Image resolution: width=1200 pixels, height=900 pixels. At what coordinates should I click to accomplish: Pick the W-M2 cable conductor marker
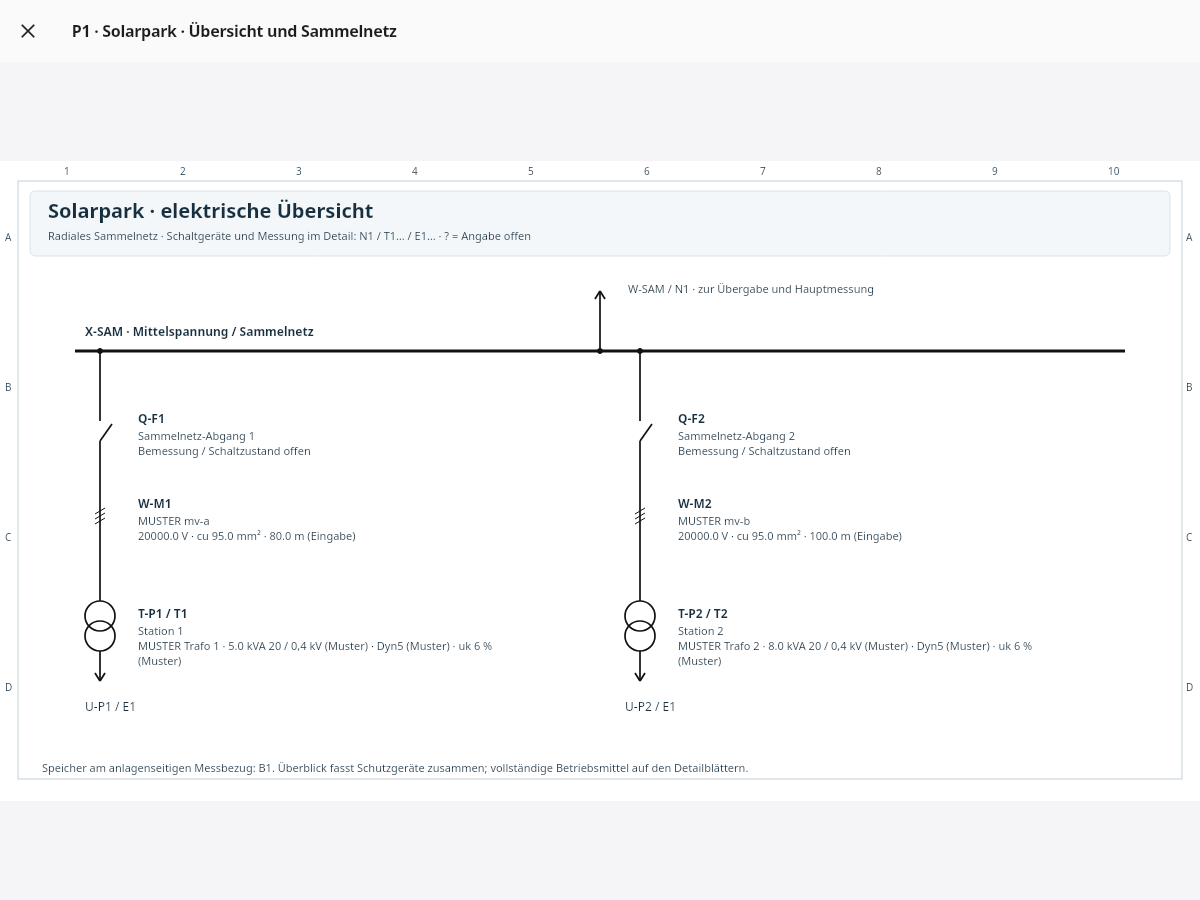640,516
